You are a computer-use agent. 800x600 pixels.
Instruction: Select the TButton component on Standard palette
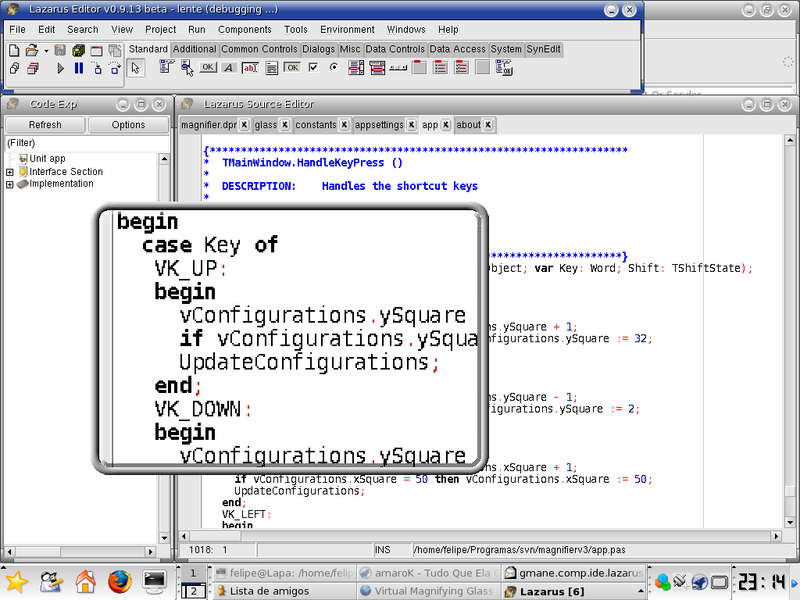tap(208, 68)
